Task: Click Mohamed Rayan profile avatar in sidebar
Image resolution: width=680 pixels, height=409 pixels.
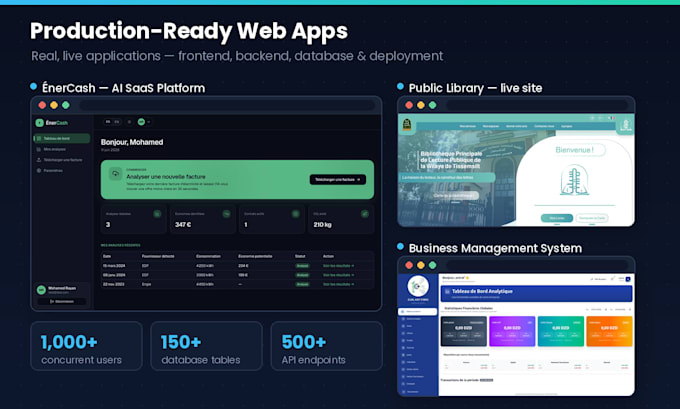Action: tap(41, 290)
